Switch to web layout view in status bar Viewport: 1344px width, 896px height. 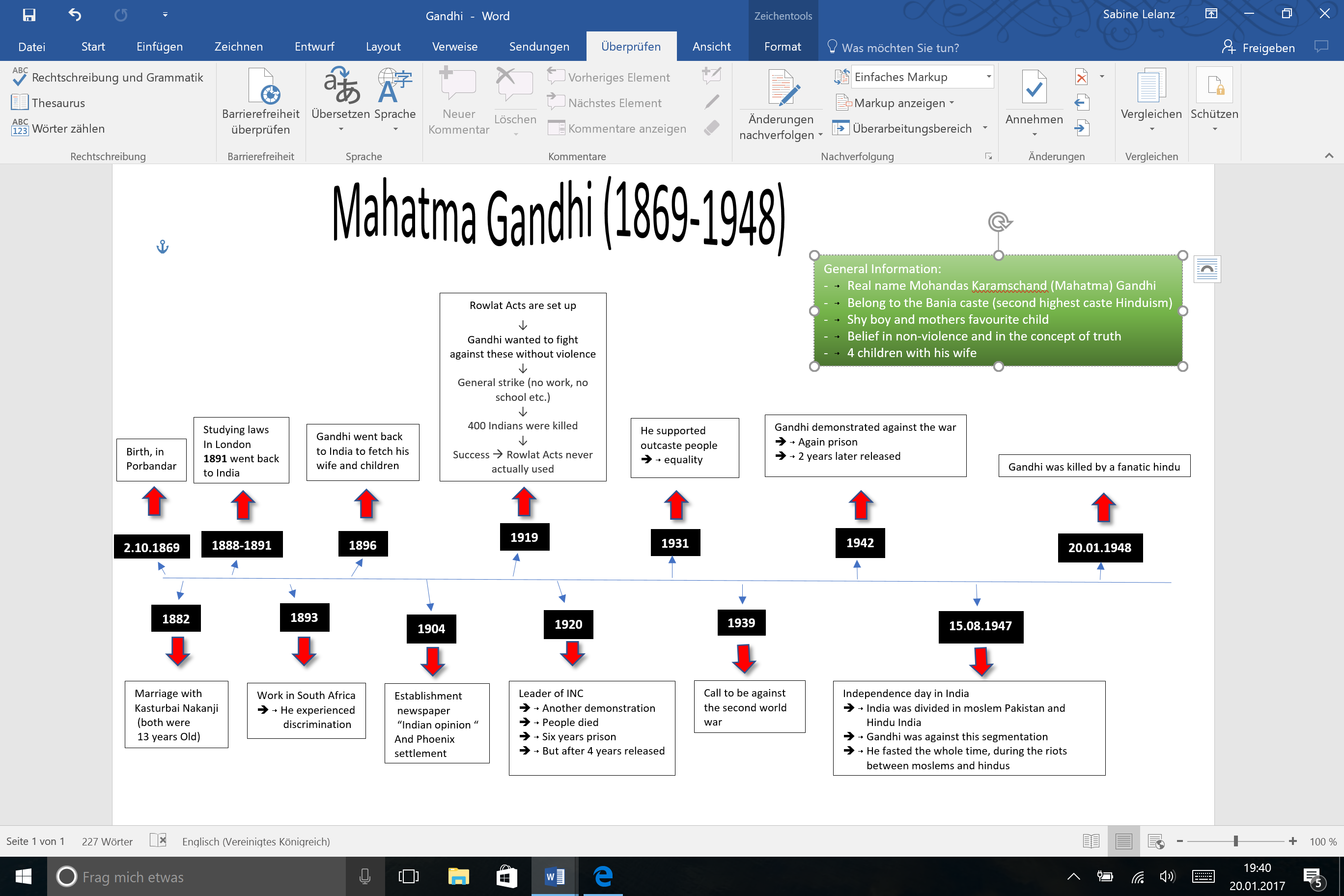pos(1155,841)
